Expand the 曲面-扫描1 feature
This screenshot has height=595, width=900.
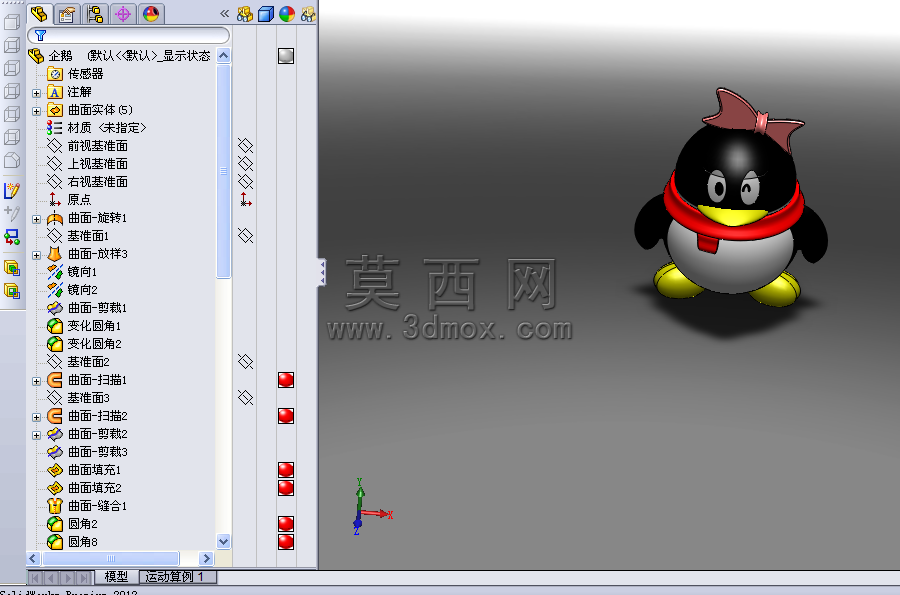click(37, 381)
